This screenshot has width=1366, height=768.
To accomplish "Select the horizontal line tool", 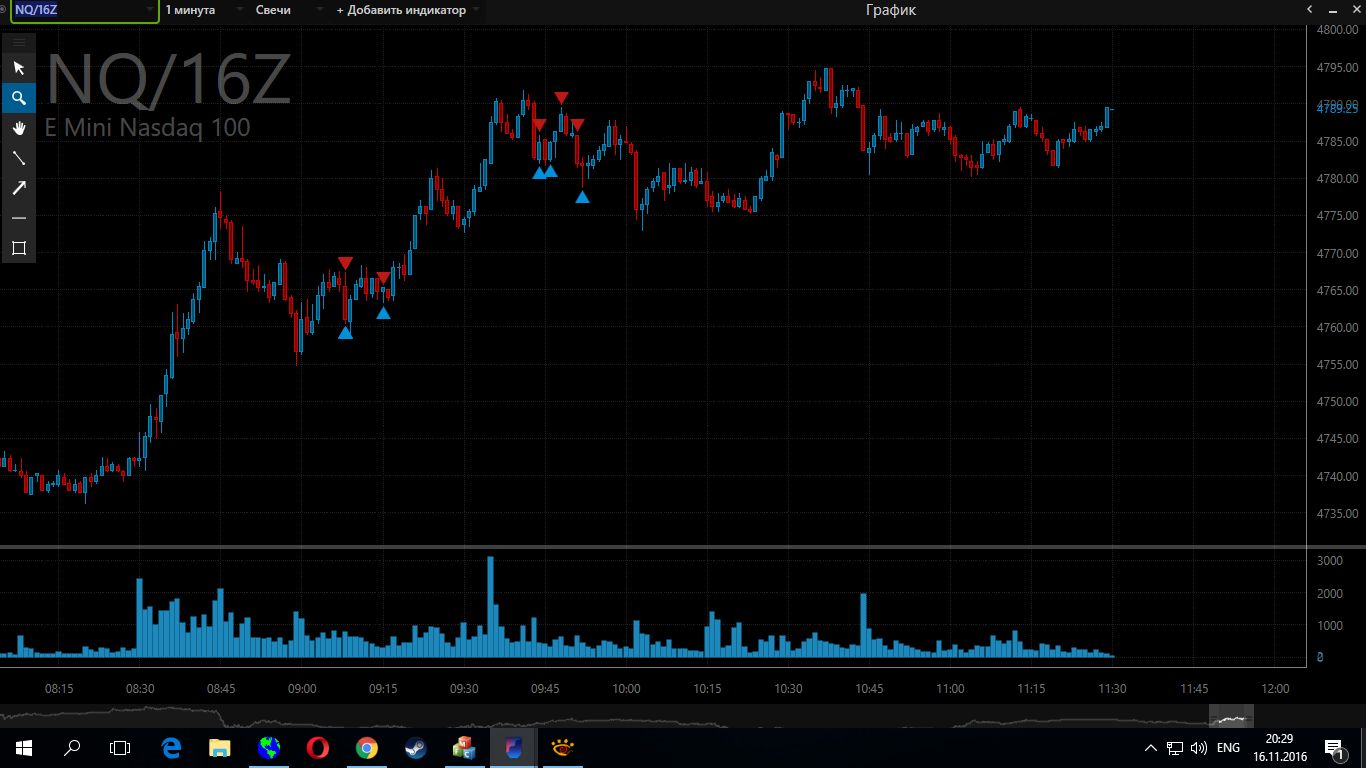I will (x=18, y=218).
